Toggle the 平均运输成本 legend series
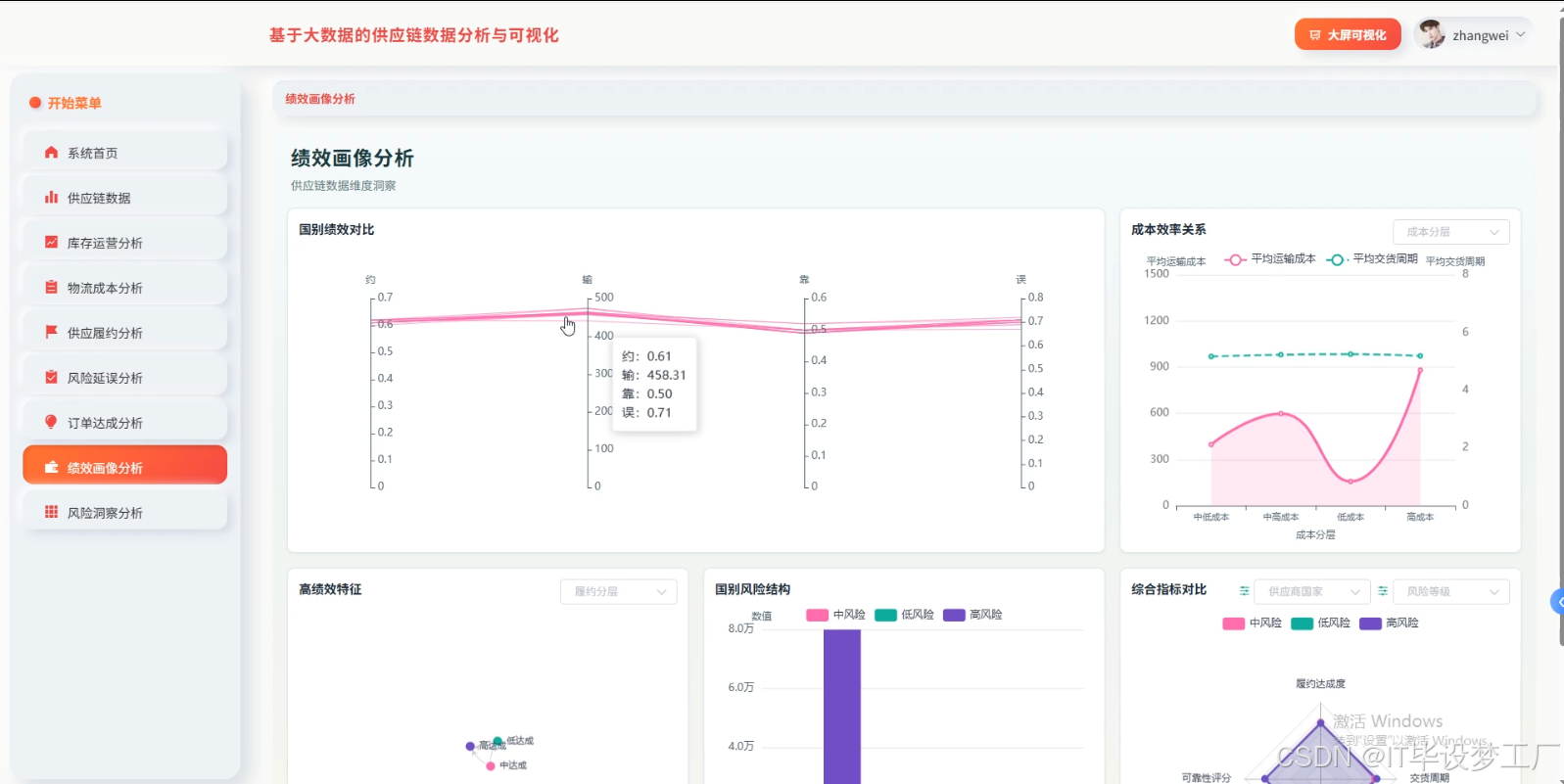Viewport: 1564px width, 784px height. coord(1270,259)
